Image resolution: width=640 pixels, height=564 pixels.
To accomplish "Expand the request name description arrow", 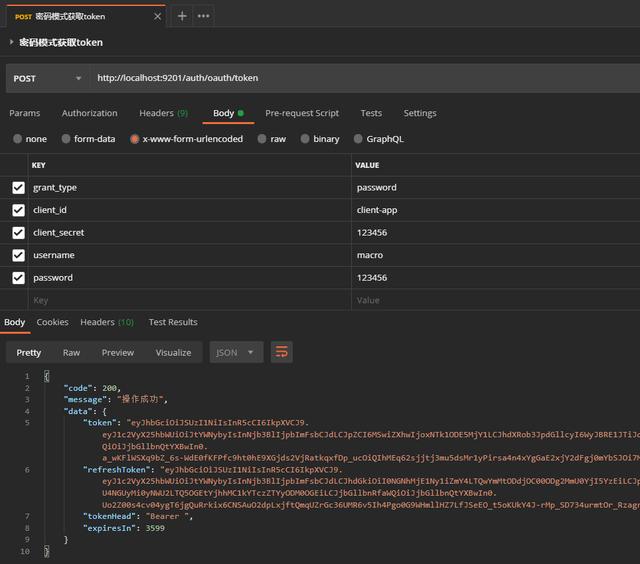I will (x=11, y=43).
